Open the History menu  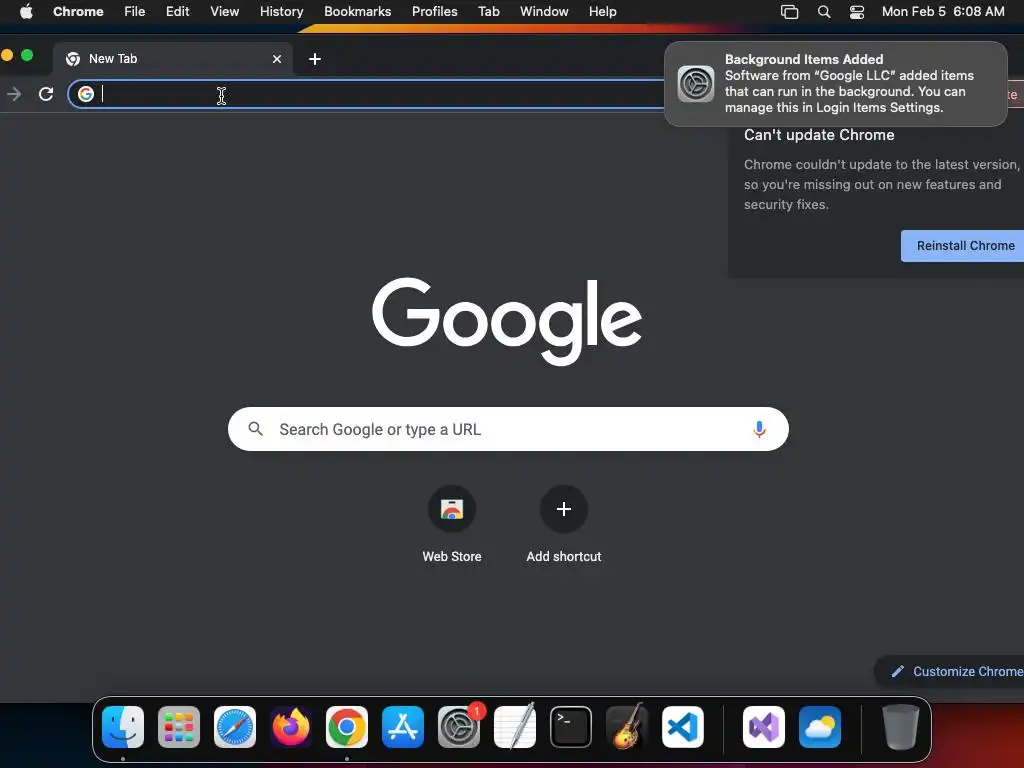(x=281, y=12)
